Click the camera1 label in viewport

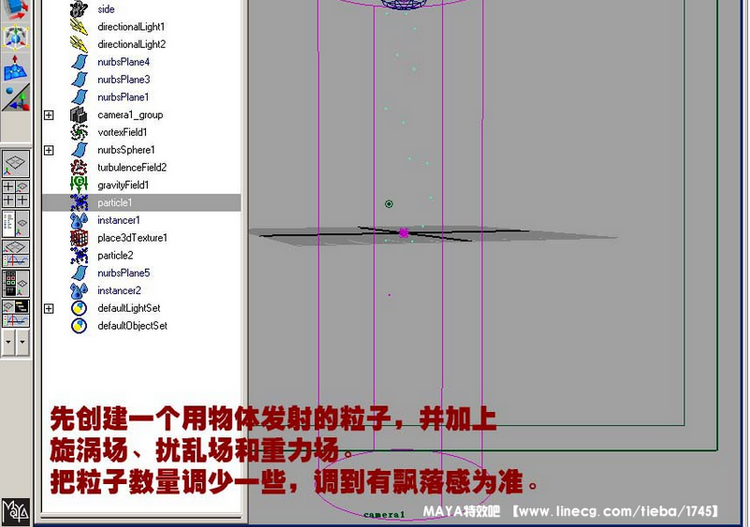(x=384, y=515)
